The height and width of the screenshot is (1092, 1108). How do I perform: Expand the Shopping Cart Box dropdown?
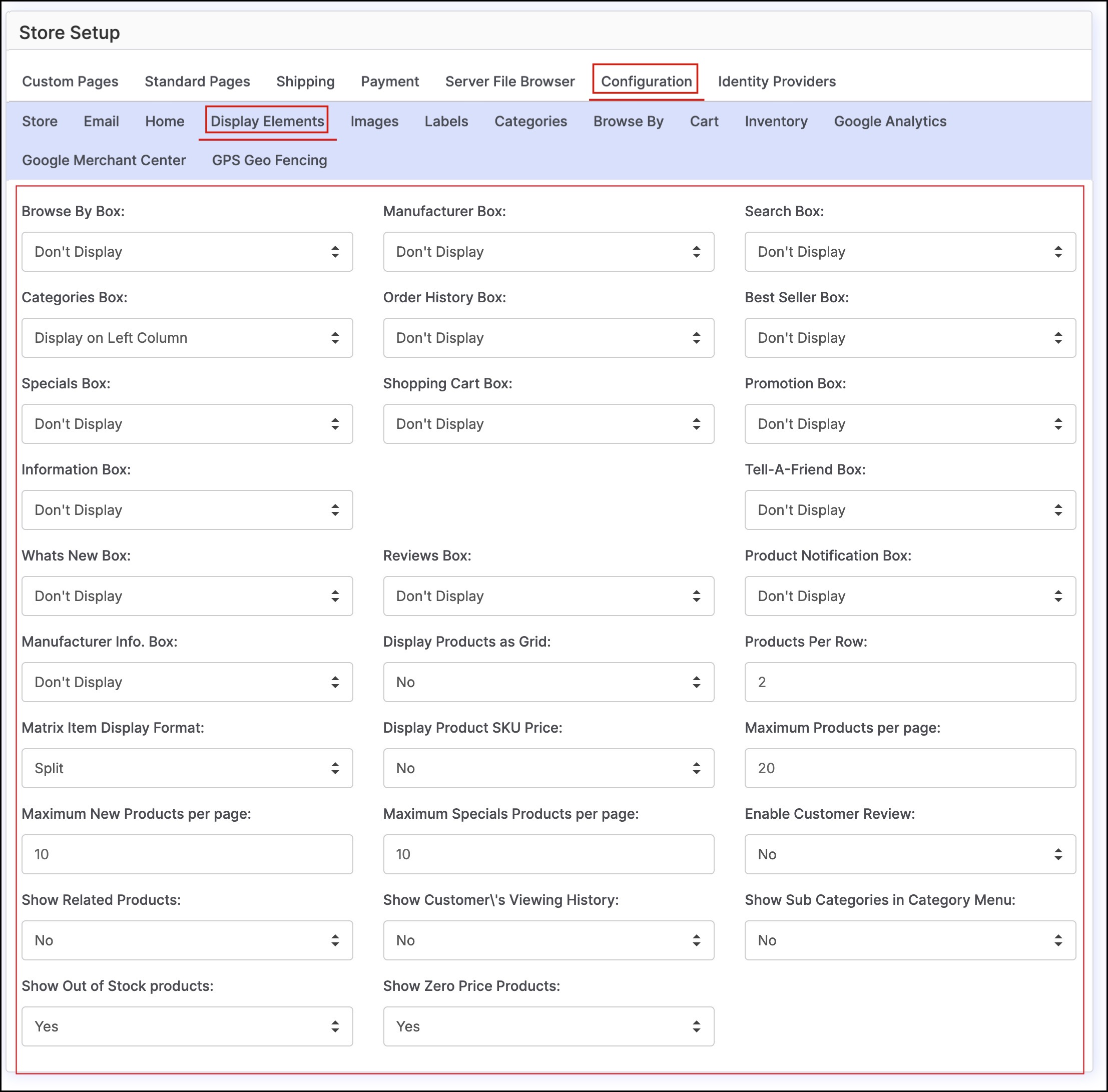point(548,424)
